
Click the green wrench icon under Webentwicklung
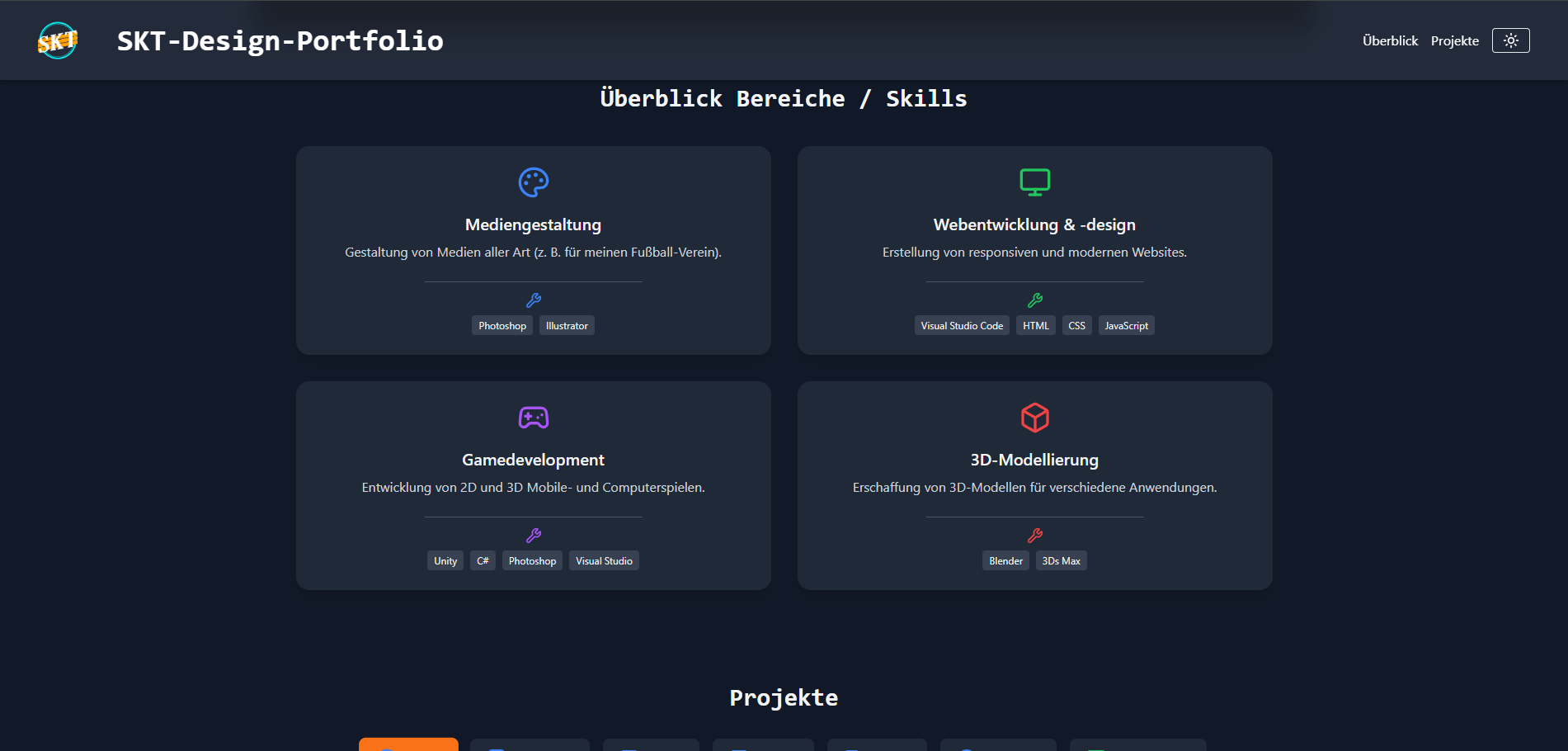(1034, 300)
